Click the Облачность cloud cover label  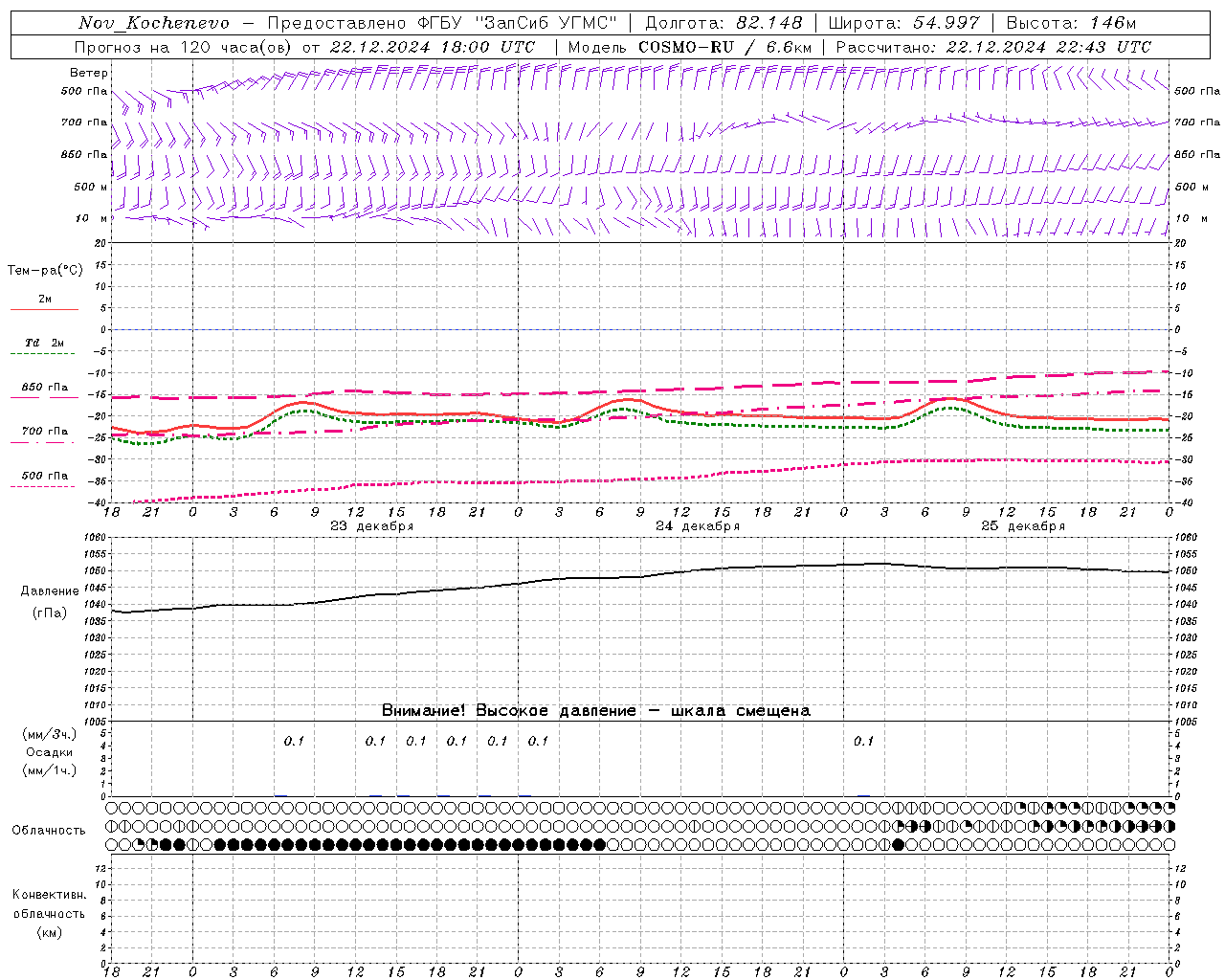49,831
